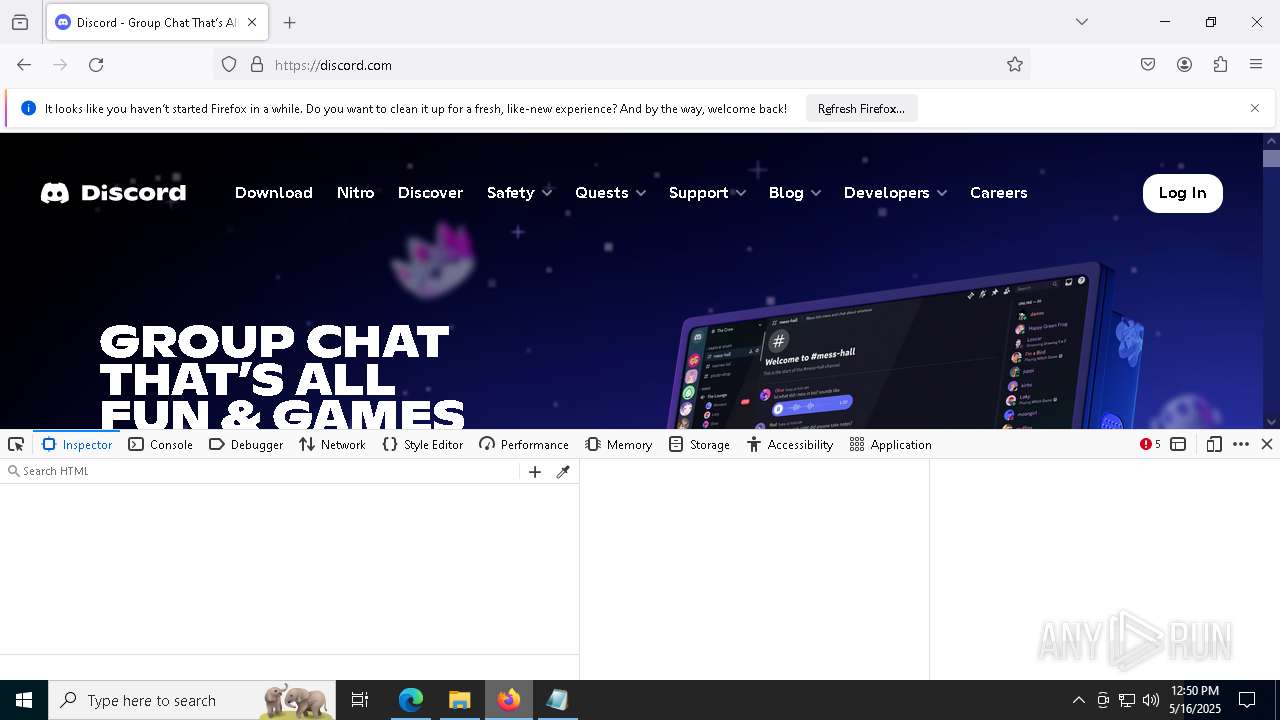Image resolution: width=1280 pixels, height=720 pixels.
Task: Switch to the Inspector tab
Action: pos(77,445)
